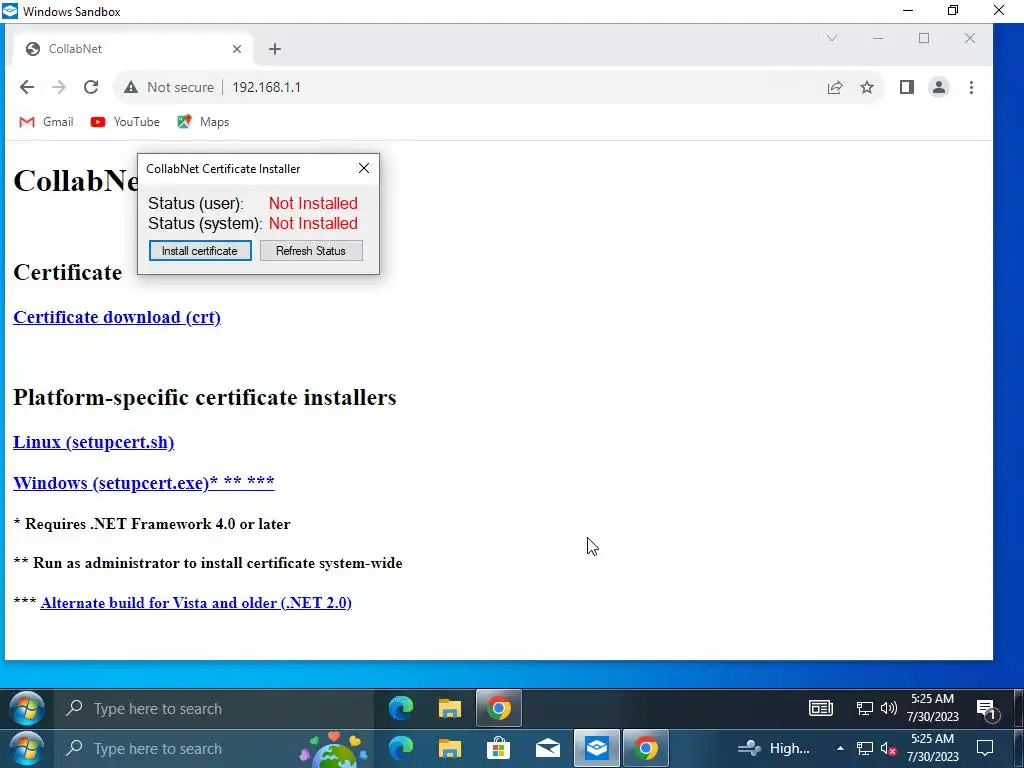Minimize the Chrome window
The width and height of the screenshot is (1024, 768).
[878, 39]
